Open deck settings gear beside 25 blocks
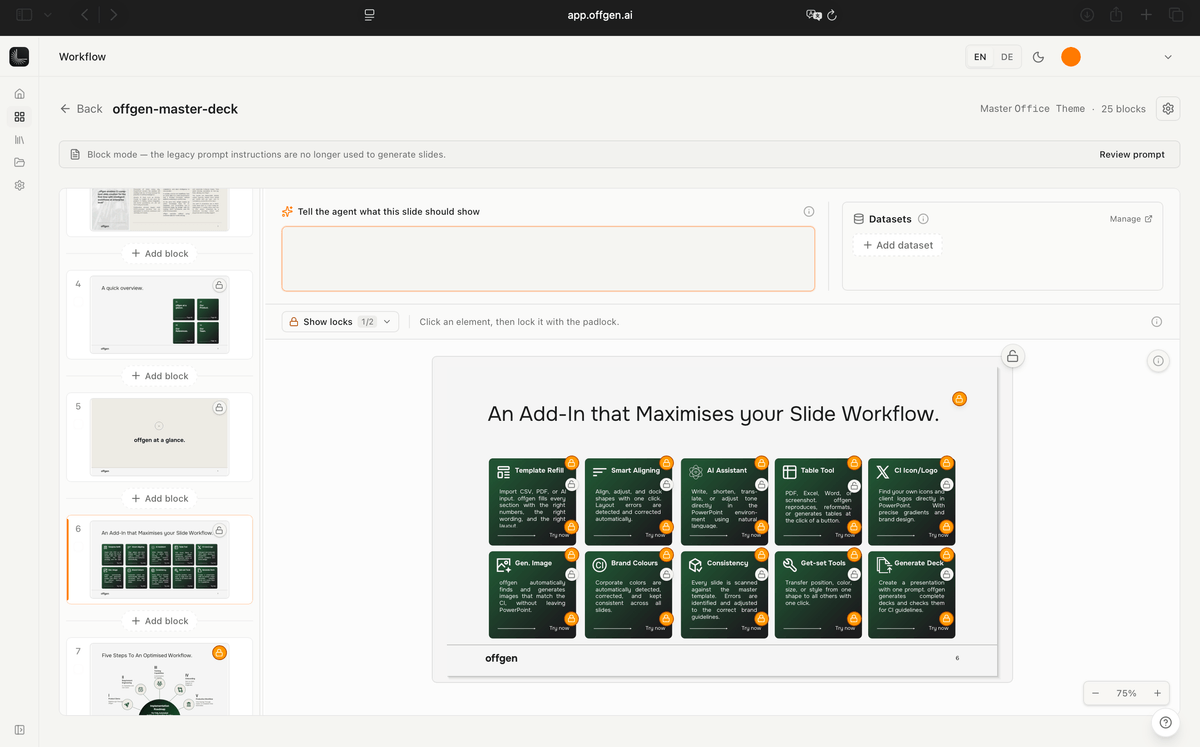This screenshot has width=1200, height=747. 1167,108
